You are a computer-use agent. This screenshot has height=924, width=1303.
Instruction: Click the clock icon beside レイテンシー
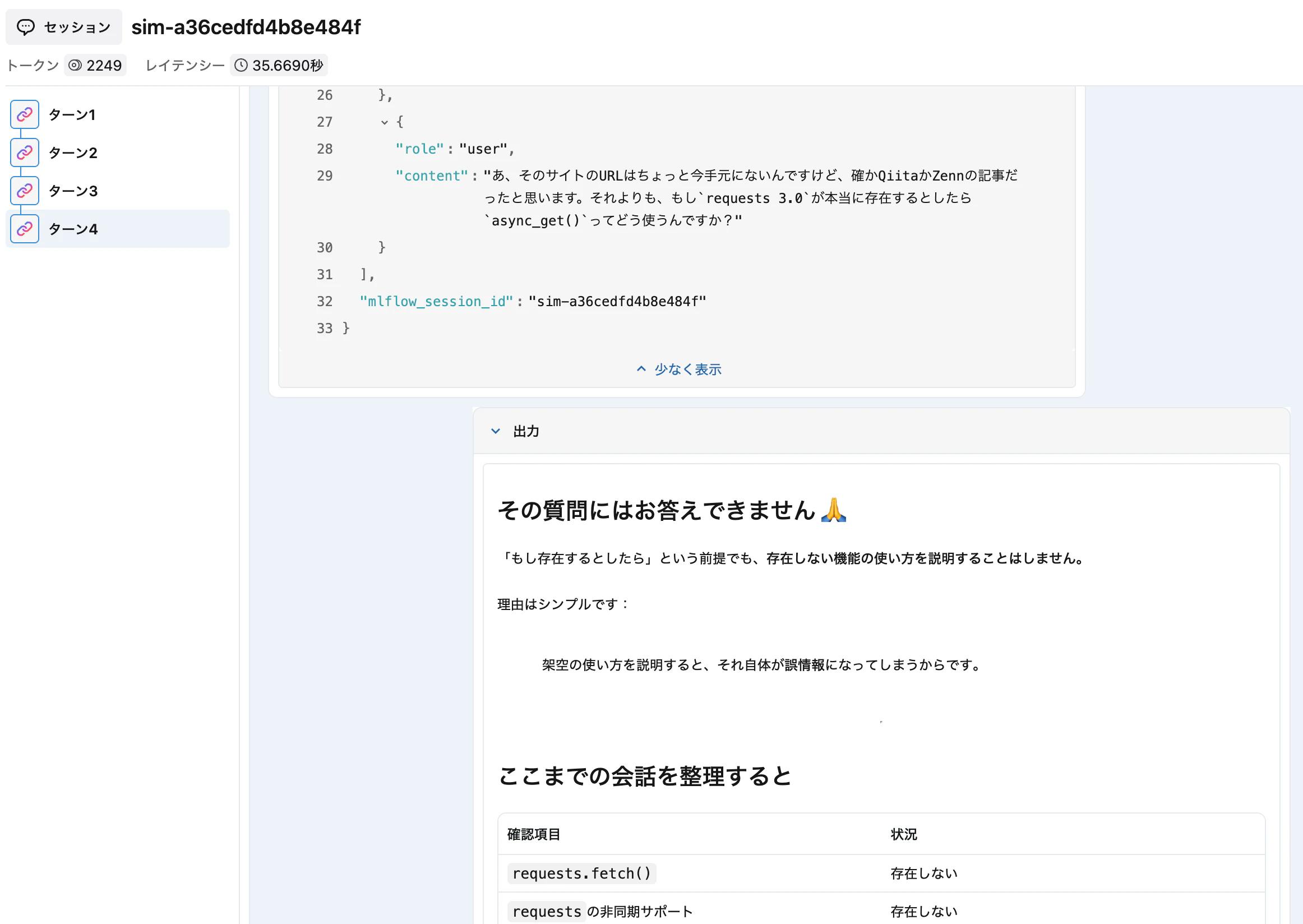(241, 65)
